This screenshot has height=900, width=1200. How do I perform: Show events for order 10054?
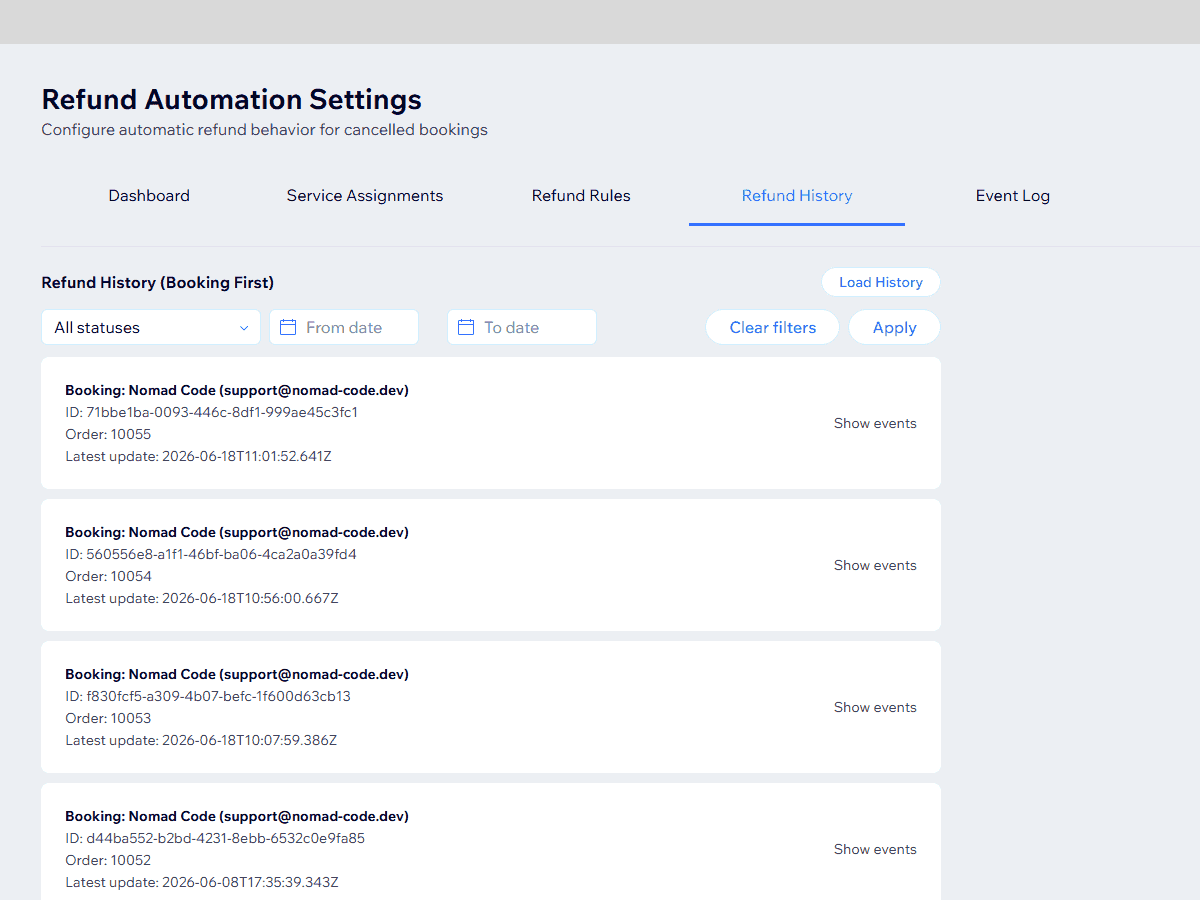click(875, 565)
